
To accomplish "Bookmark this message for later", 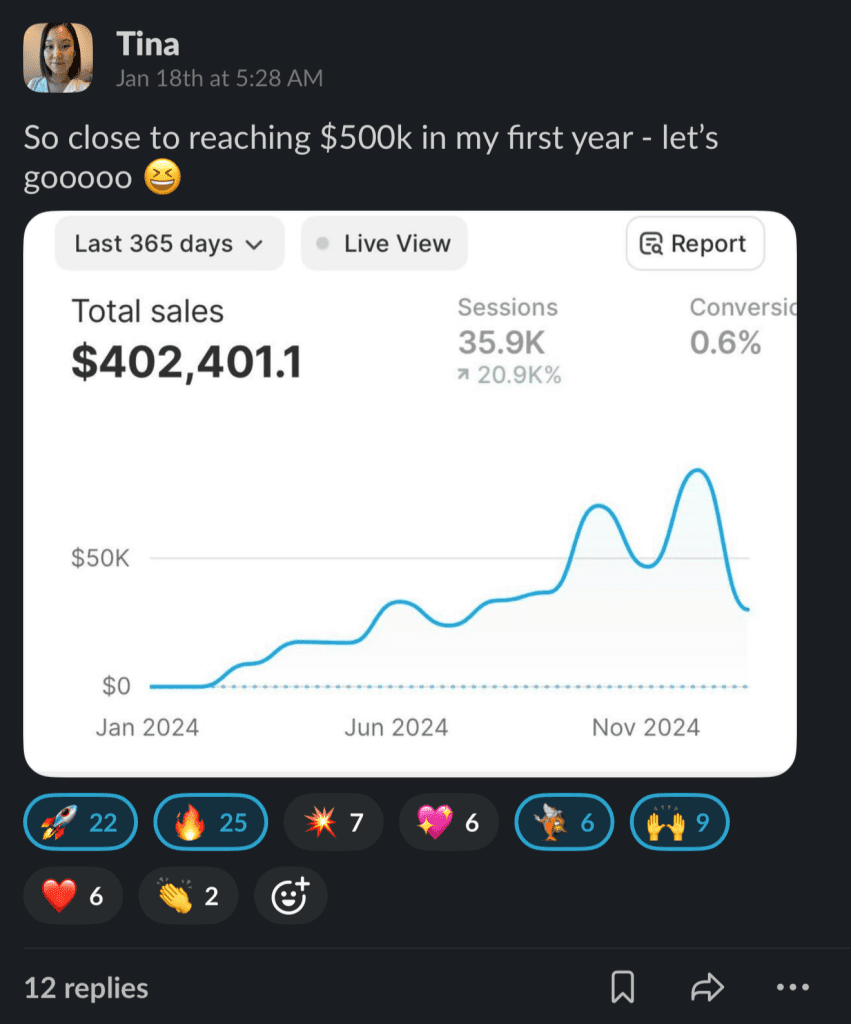I will (622, 988).
